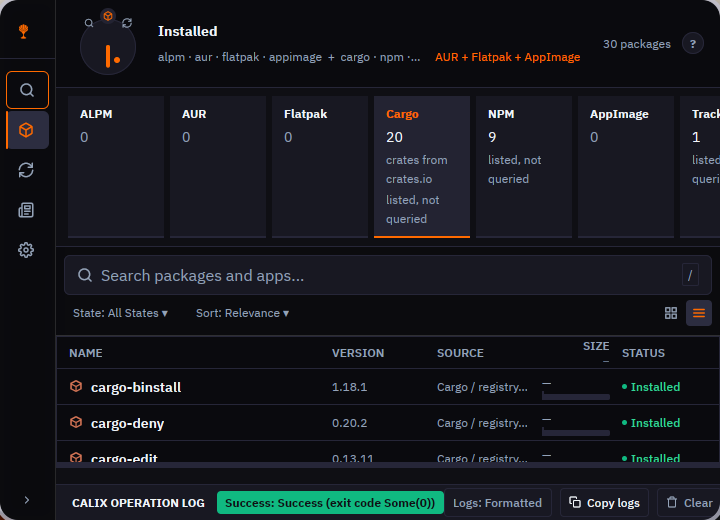
Task: Click the version 1.18.1 cell
Action: click(349, 387)
